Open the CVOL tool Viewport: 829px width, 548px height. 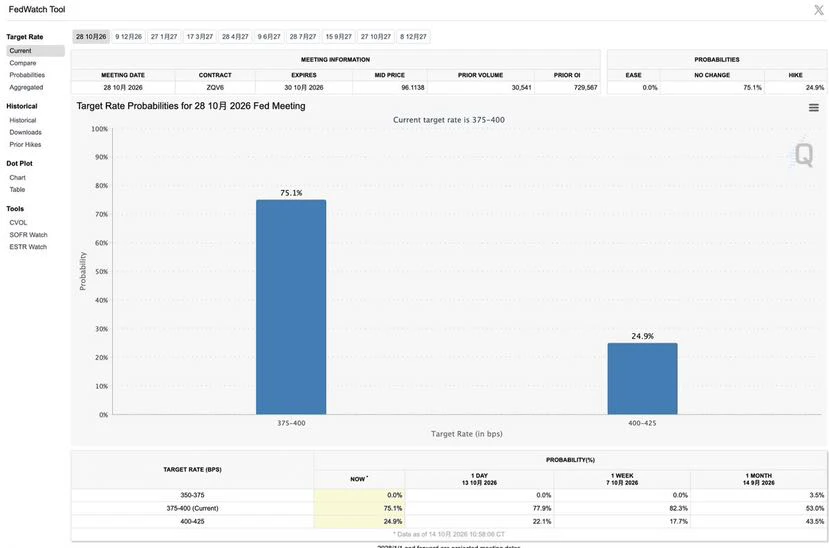(x=18, y=222)
